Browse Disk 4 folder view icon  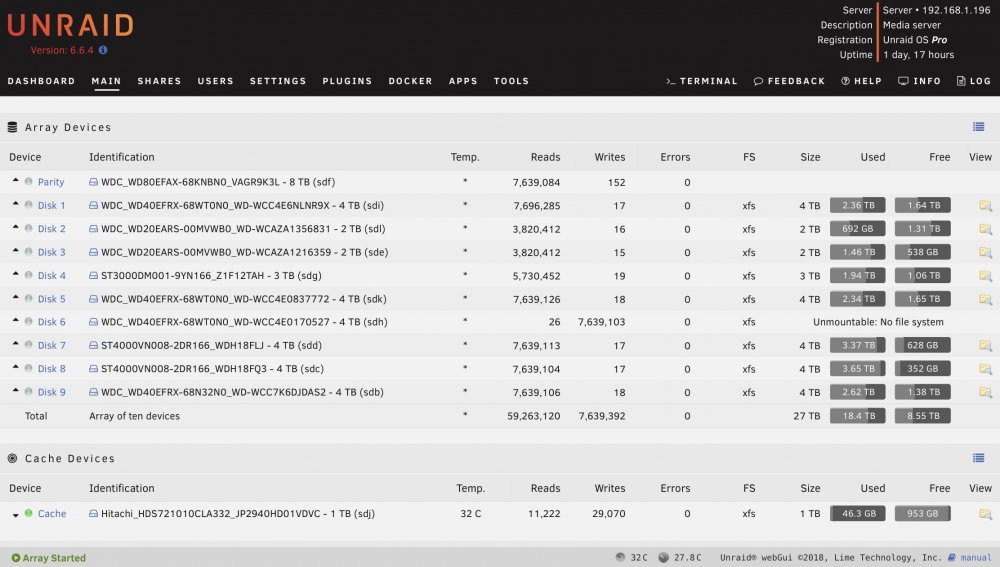[985, 276]
